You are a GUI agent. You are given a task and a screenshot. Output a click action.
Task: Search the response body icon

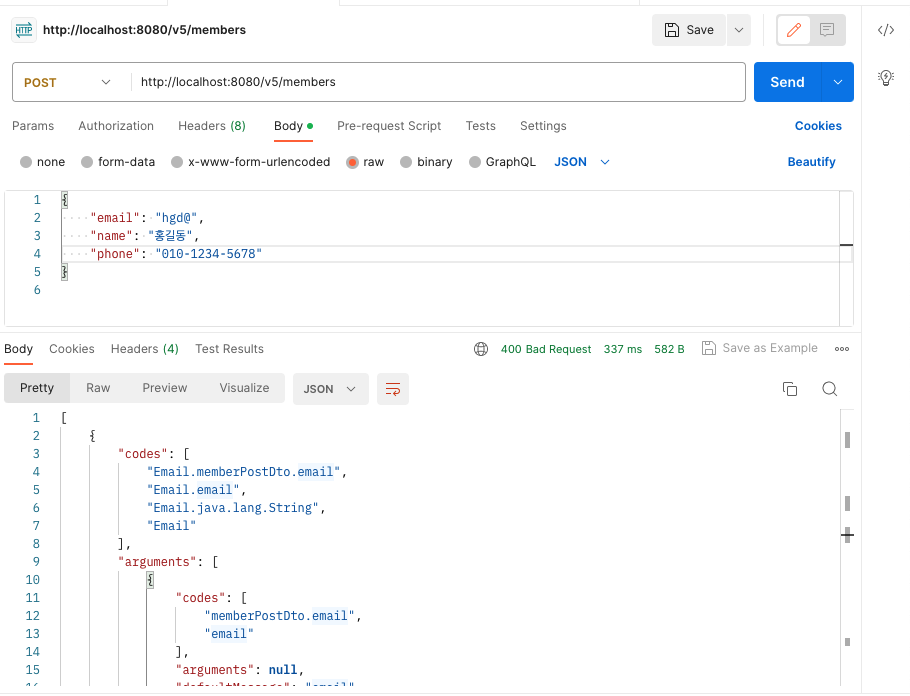829,389
